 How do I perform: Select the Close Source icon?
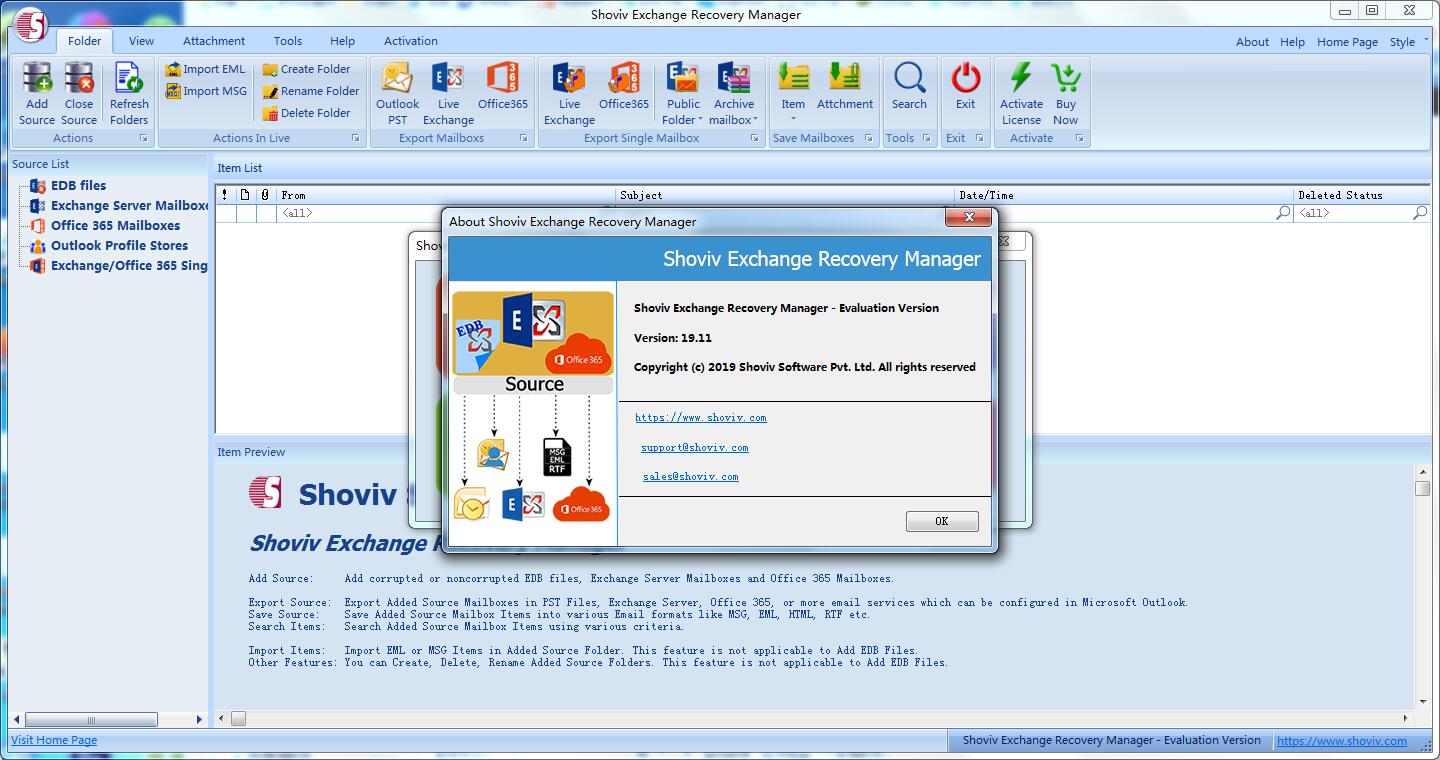tap(79, 78)
